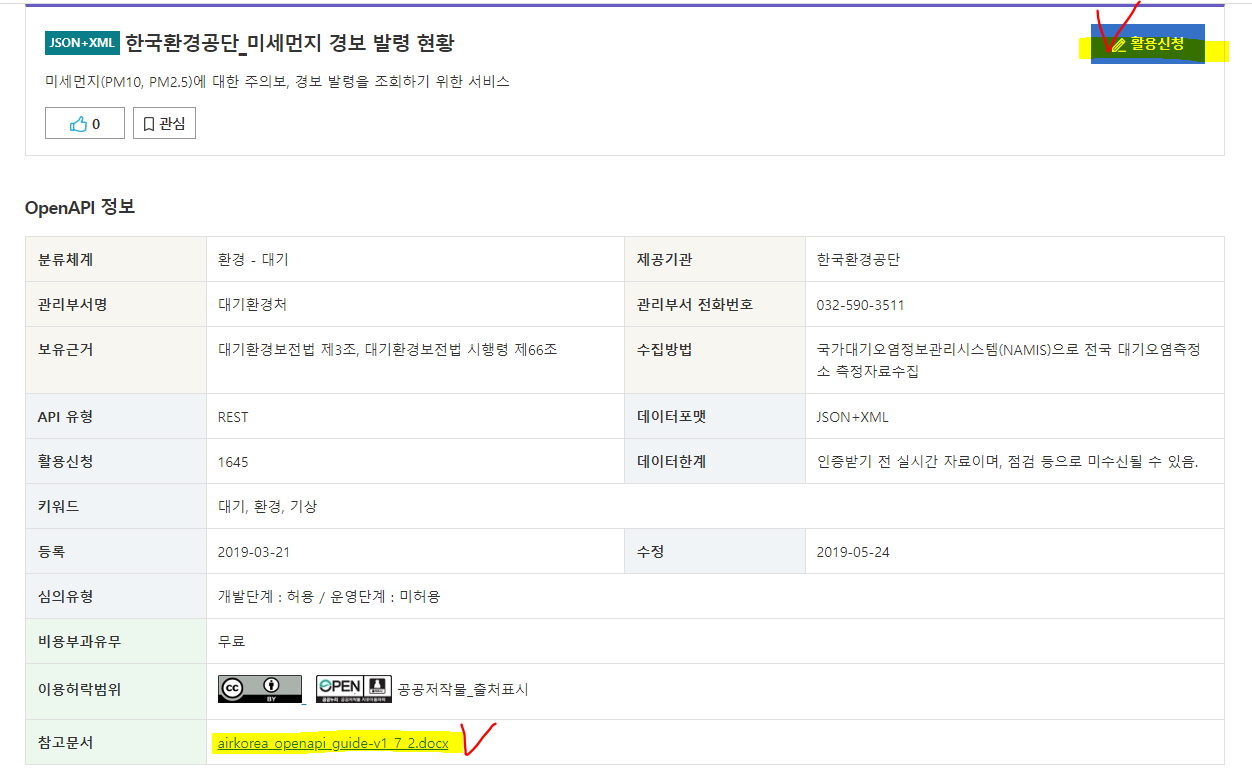Click the keywords 대기, 환경, 기상
The image size is (1252, 777).
pyautogui.click(x=267, y=506)
